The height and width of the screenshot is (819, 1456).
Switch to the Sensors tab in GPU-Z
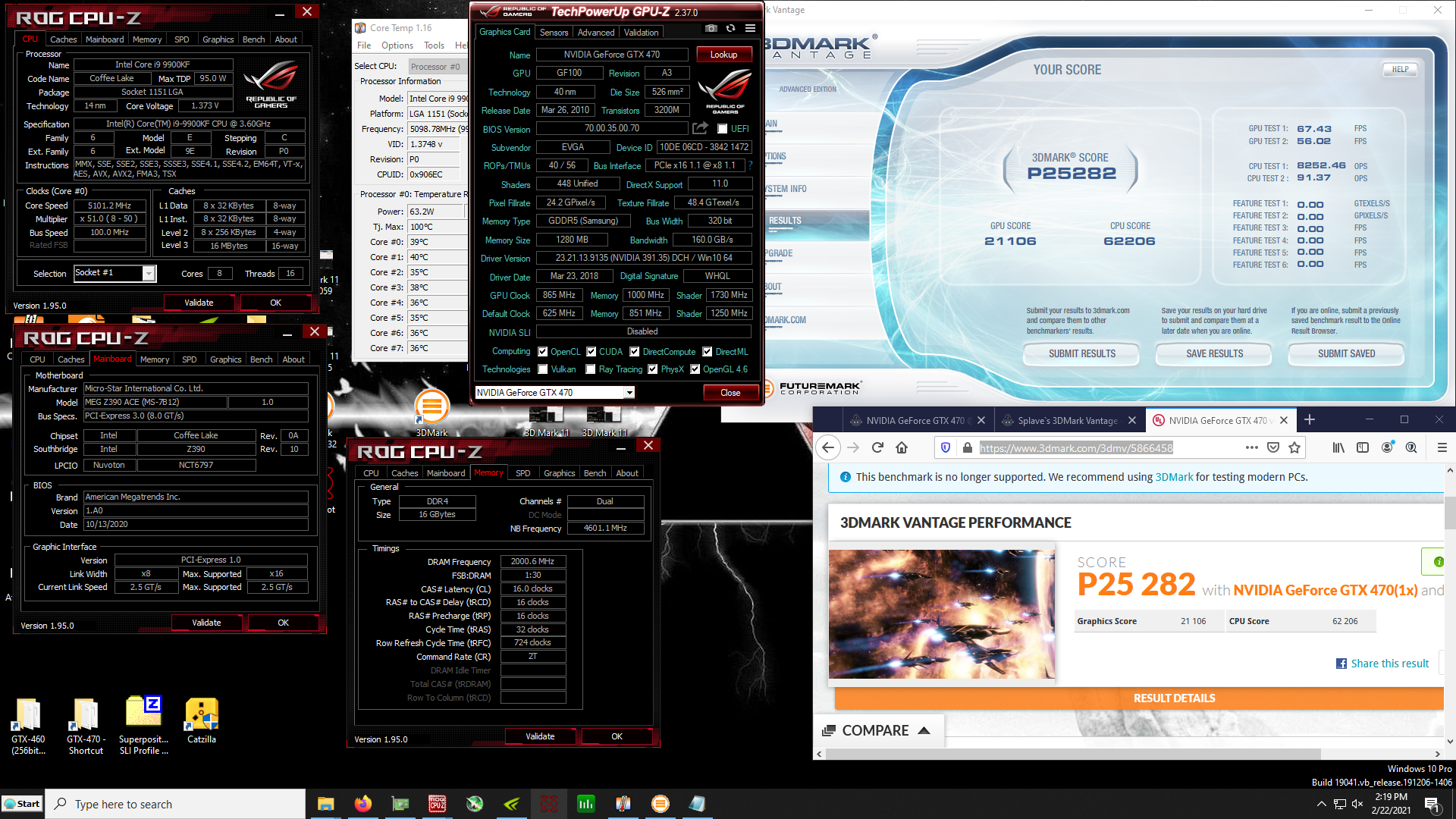[x=554, y=32]
